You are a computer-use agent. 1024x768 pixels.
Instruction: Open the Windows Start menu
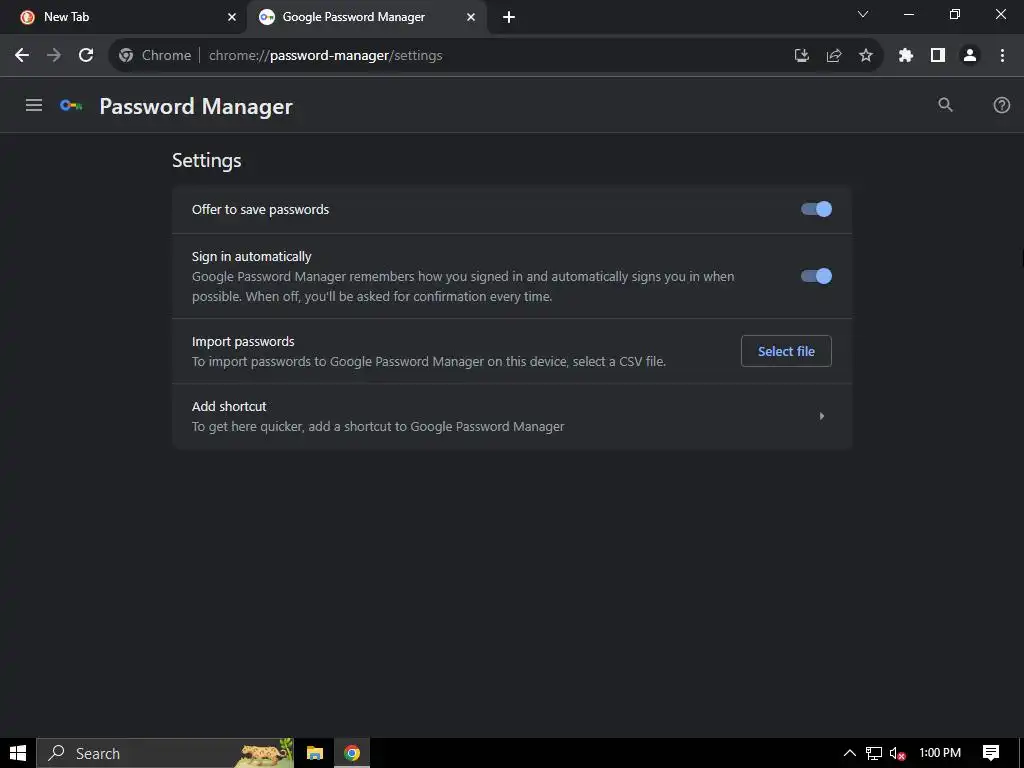(x=18, y=753)
